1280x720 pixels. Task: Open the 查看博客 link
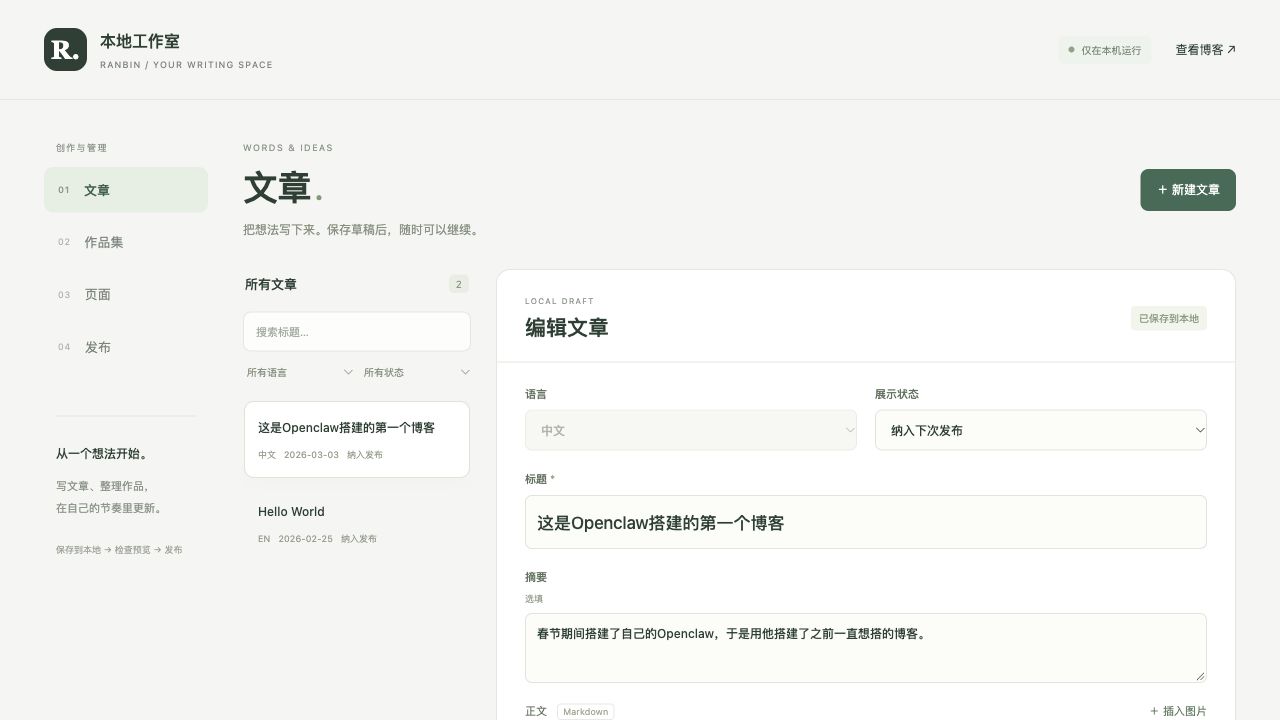coord(1205,49)
